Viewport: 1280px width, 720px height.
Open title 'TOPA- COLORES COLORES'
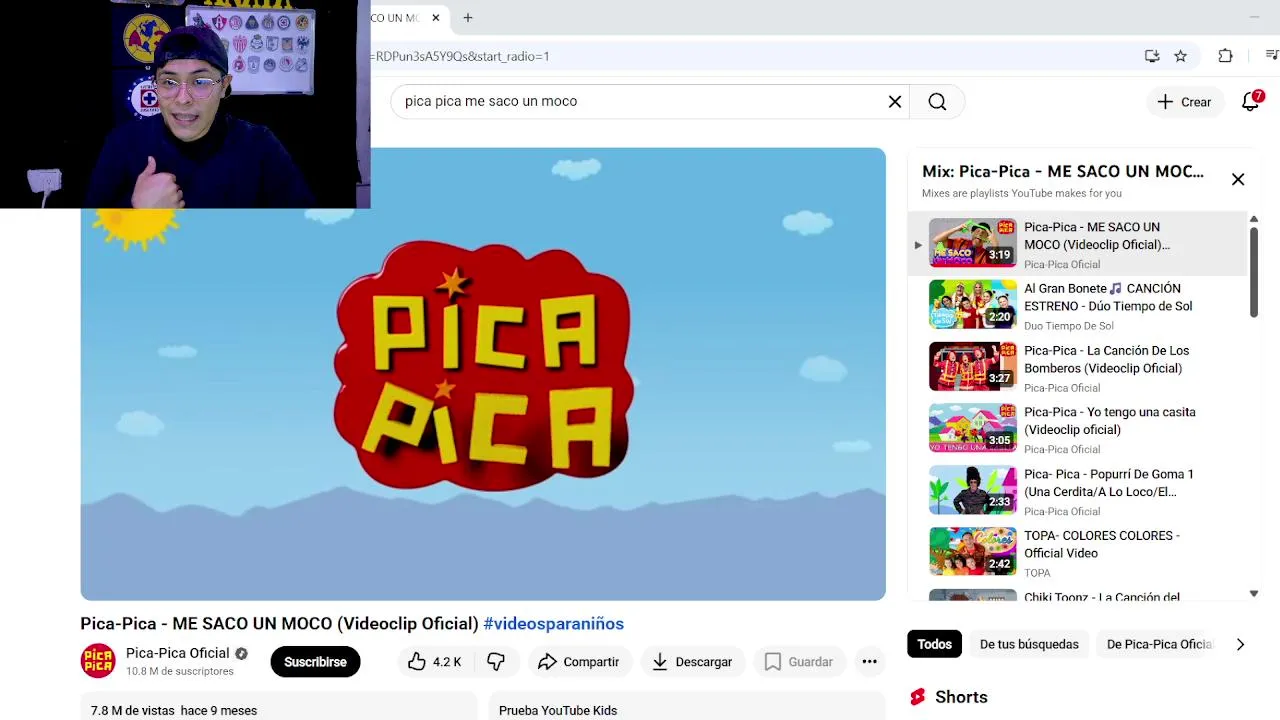click(1102, 544)
